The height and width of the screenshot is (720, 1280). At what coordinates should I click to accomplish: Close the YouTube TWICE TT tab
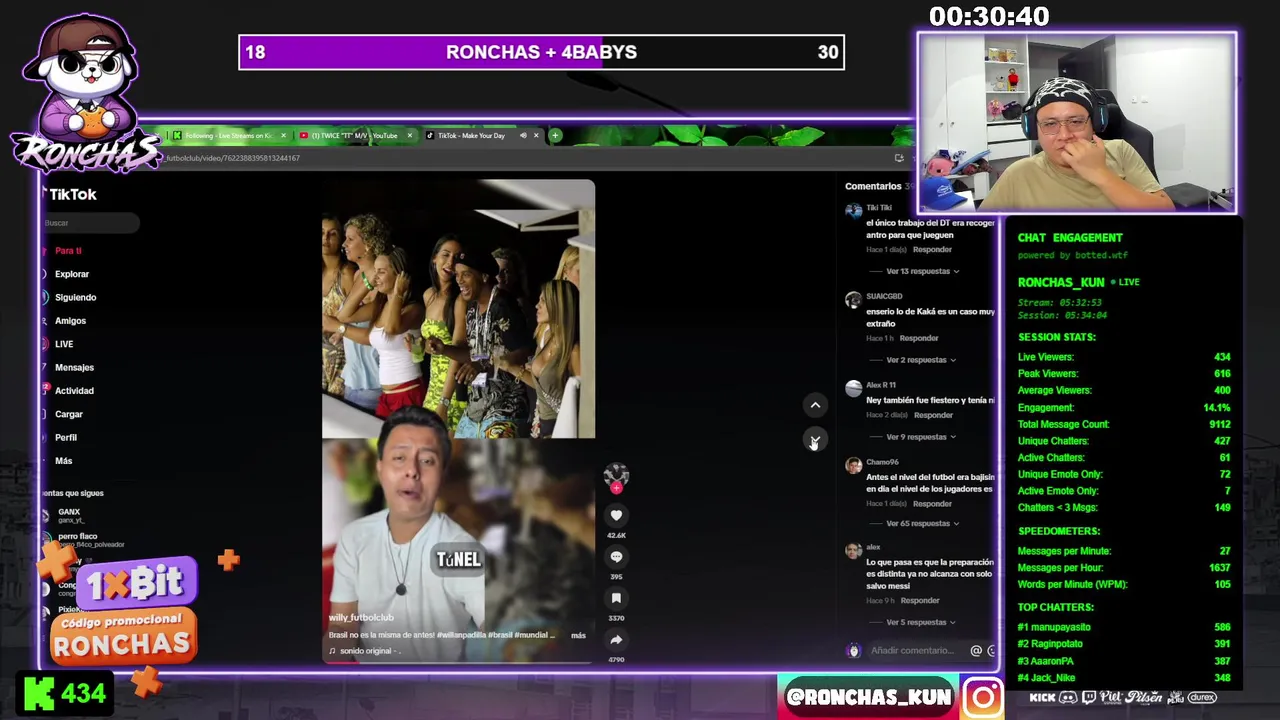pyautogui.click(x=409, y=136)
